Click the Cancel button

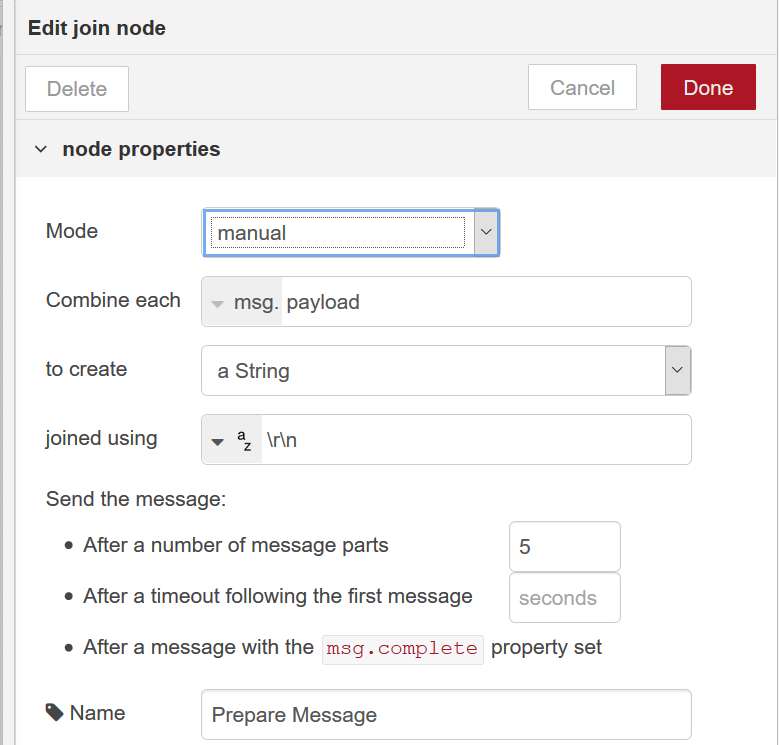pyautogui.click(x=582, y=87)
